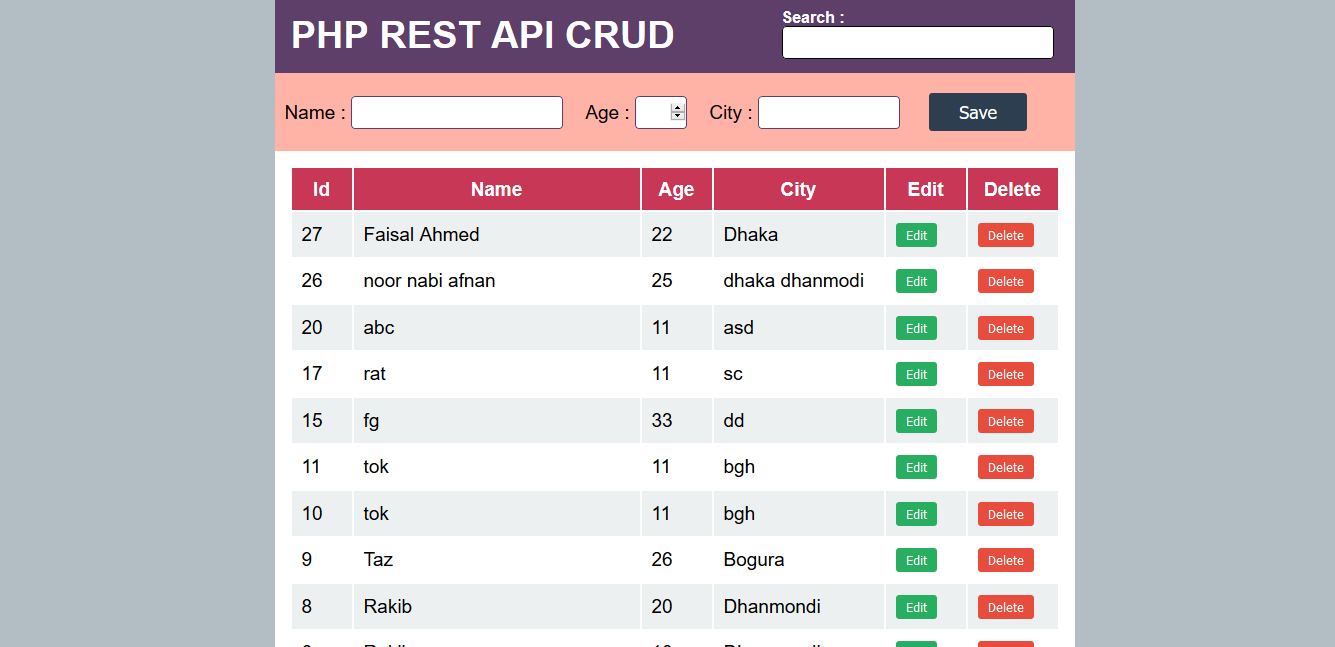Screen dimensions: 1335x647
Task: Click into the Name text field
Action: pyautogui.click(x=457, y=113)
